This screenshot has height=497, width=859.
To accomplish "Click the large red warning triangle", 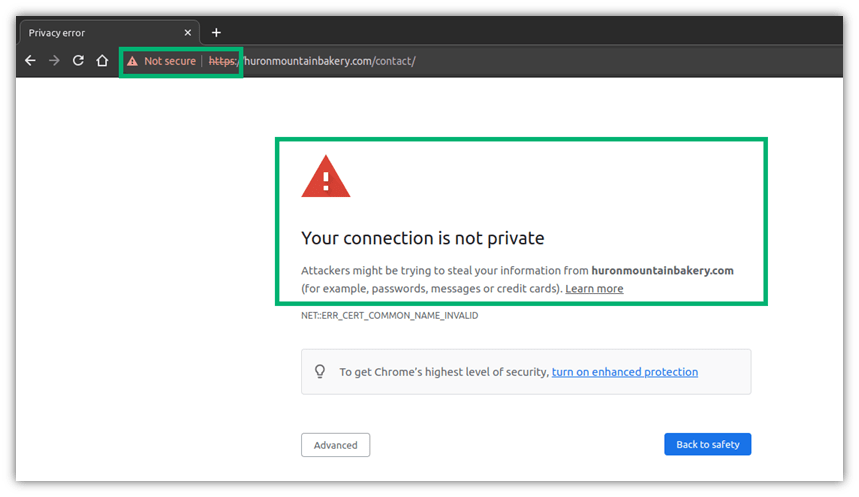I will [x=325, y=176].
